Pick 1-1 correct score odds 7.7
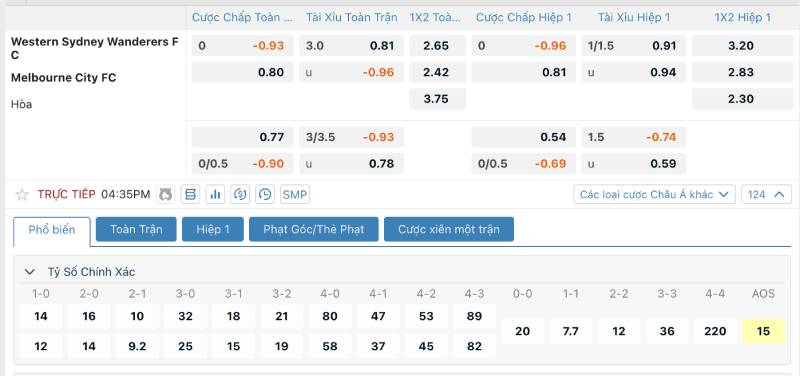 (x=570, y=332)
